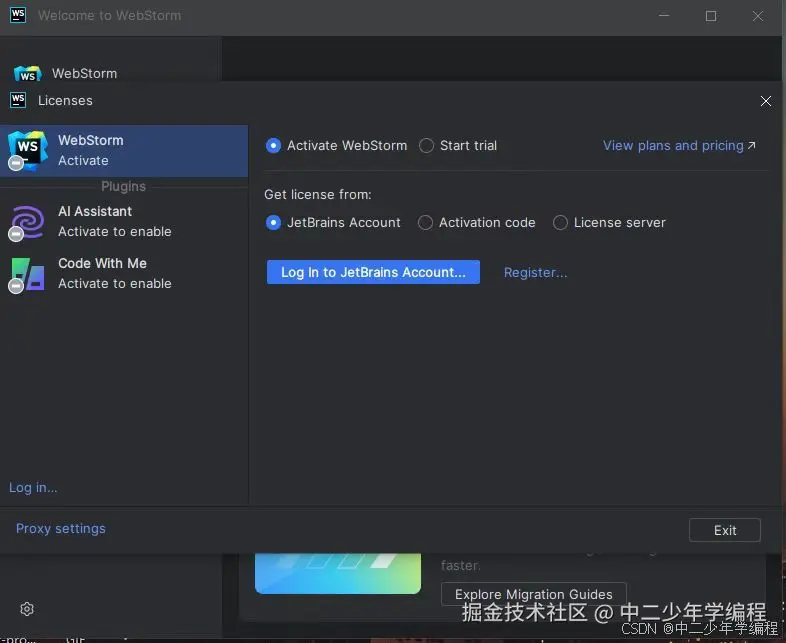786x643 pixels.
Task: Select Code With Me plugin license entry
Action: (124, 274)
